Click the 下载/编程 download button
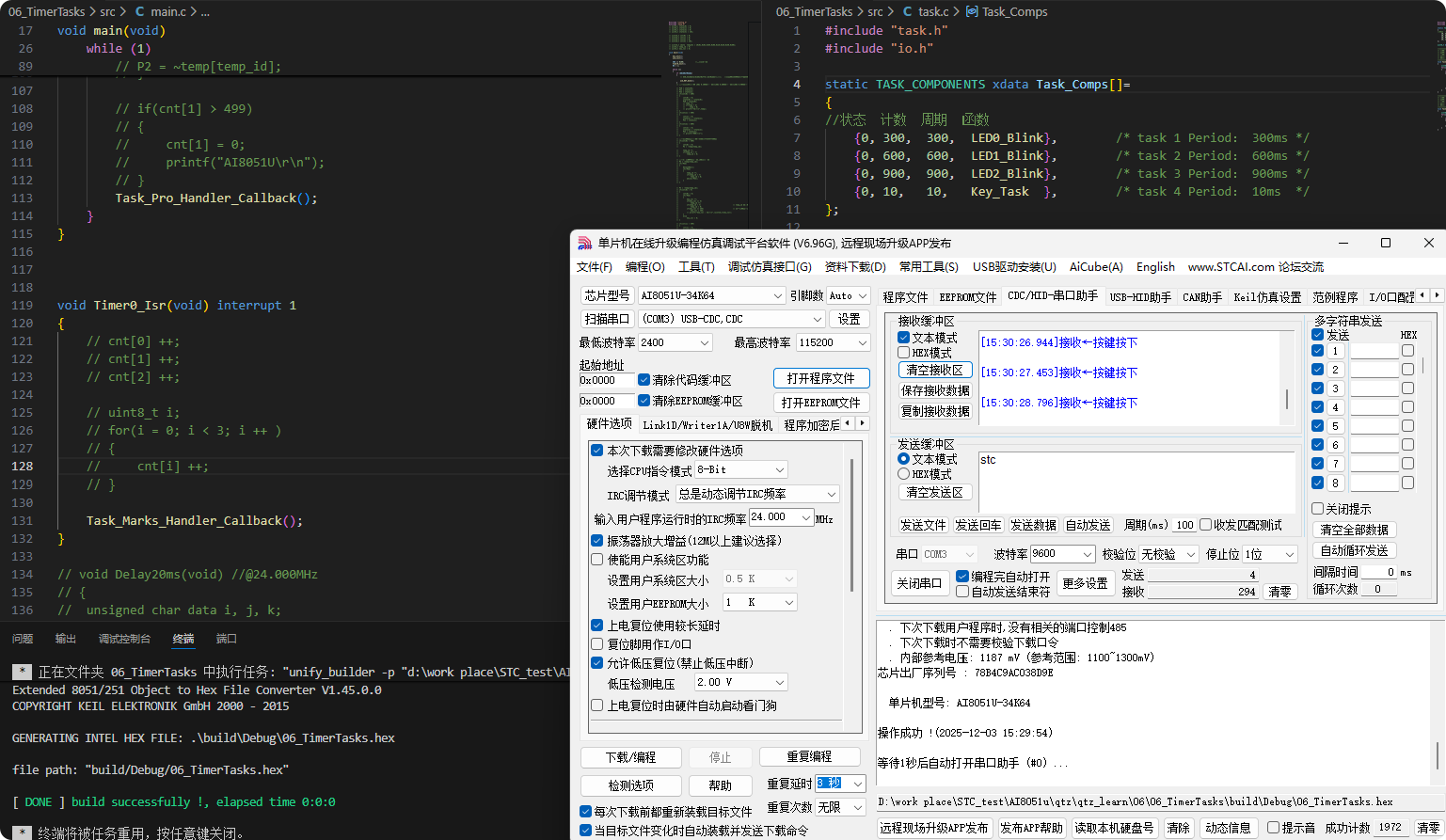This screenshot has width=1446, height=840. tap(630, 756)
